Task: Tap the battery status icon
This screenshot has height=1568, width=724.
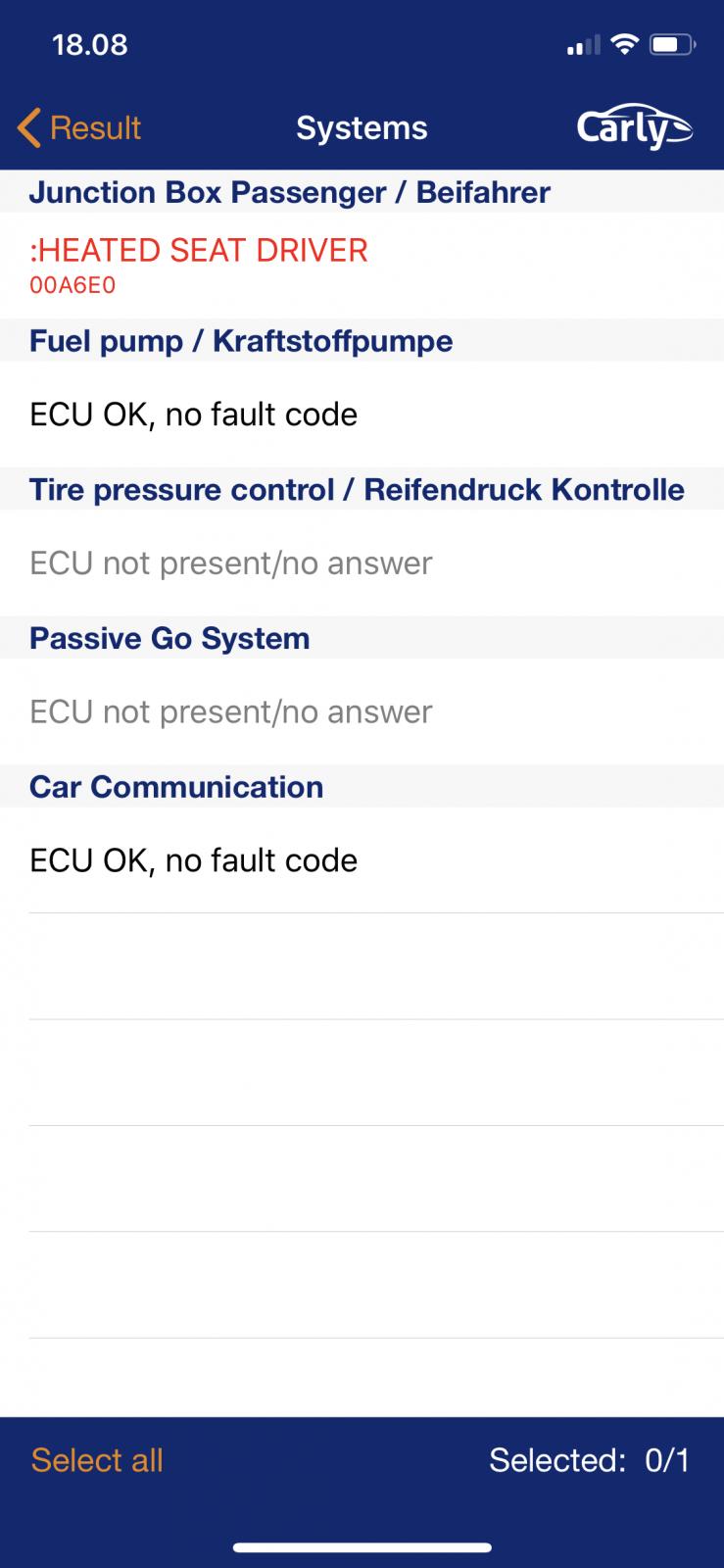Action: [x=672, y=44]
